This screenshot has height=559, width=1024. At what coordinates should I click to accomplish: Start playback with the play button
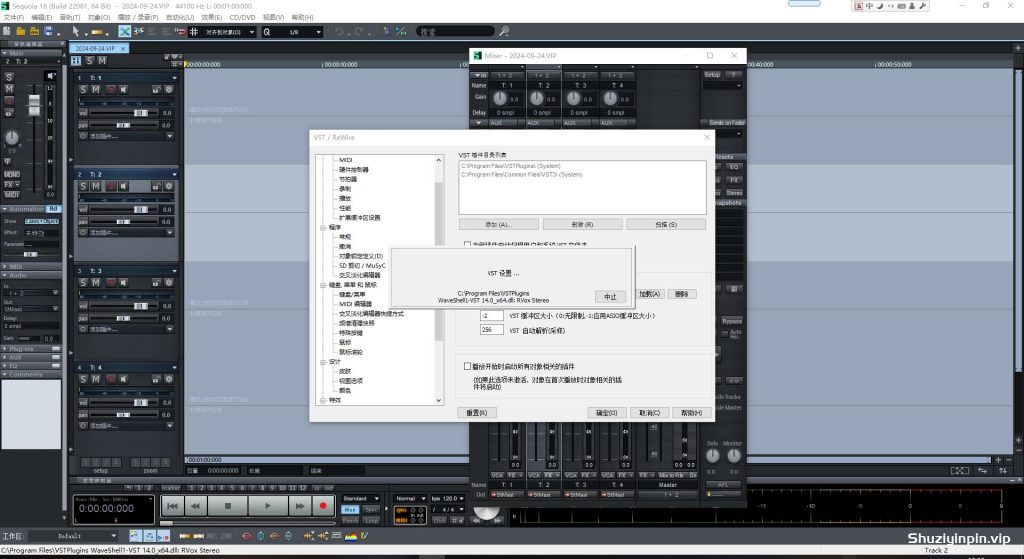tap(268, 505)
